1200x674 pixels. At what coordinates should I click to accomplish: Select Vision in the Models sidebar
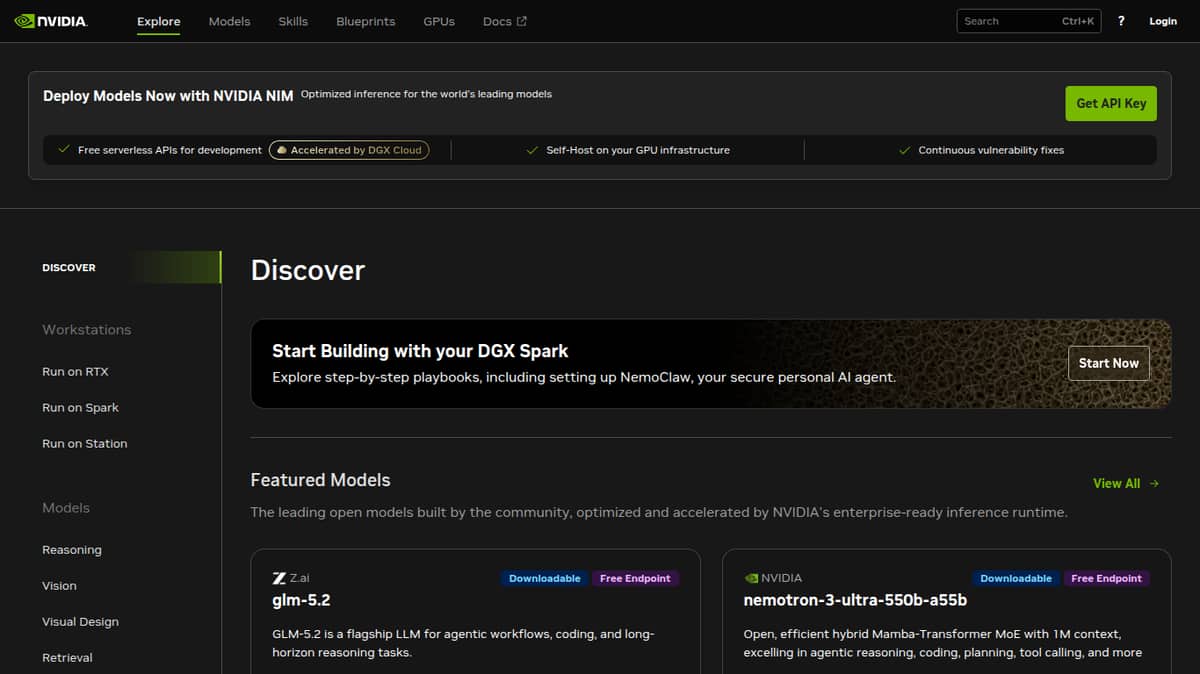pyautogui.click(x=59, y=586)
